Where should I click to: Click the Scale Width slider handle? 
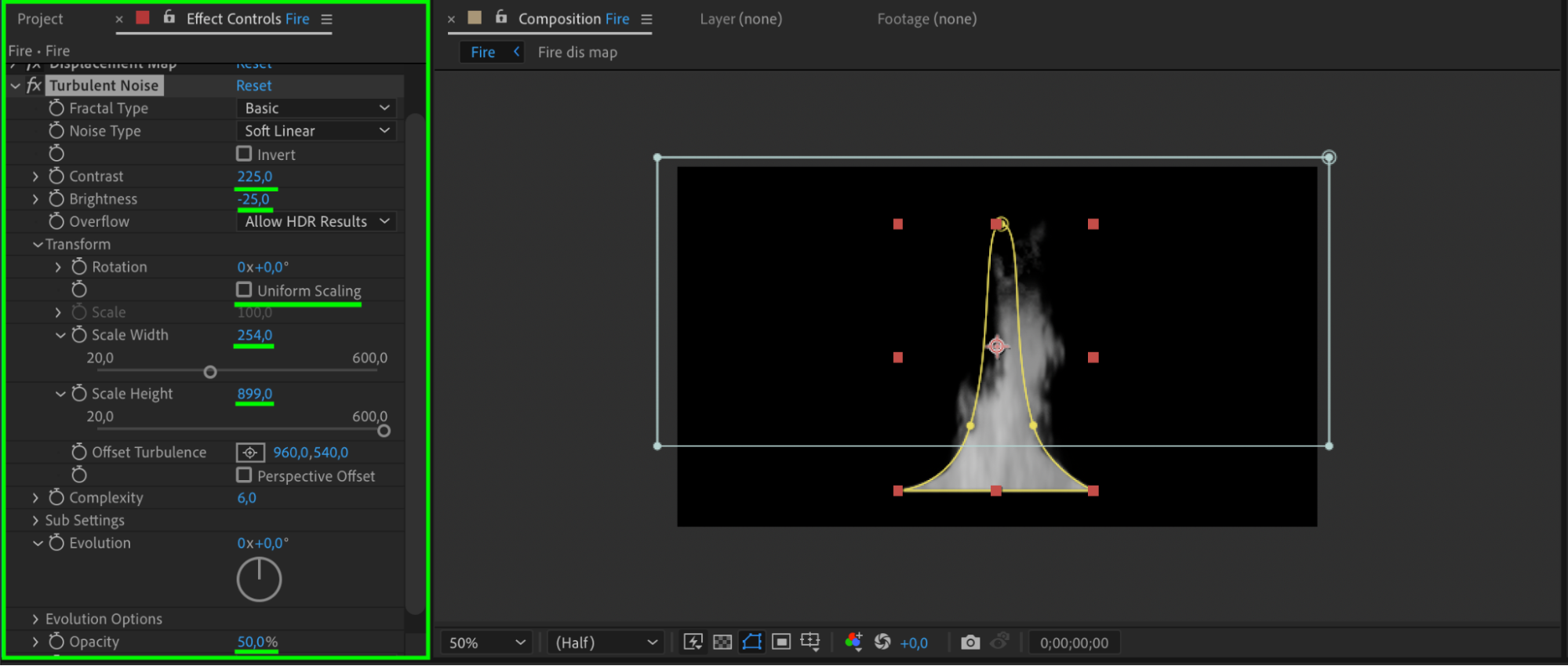210,372
